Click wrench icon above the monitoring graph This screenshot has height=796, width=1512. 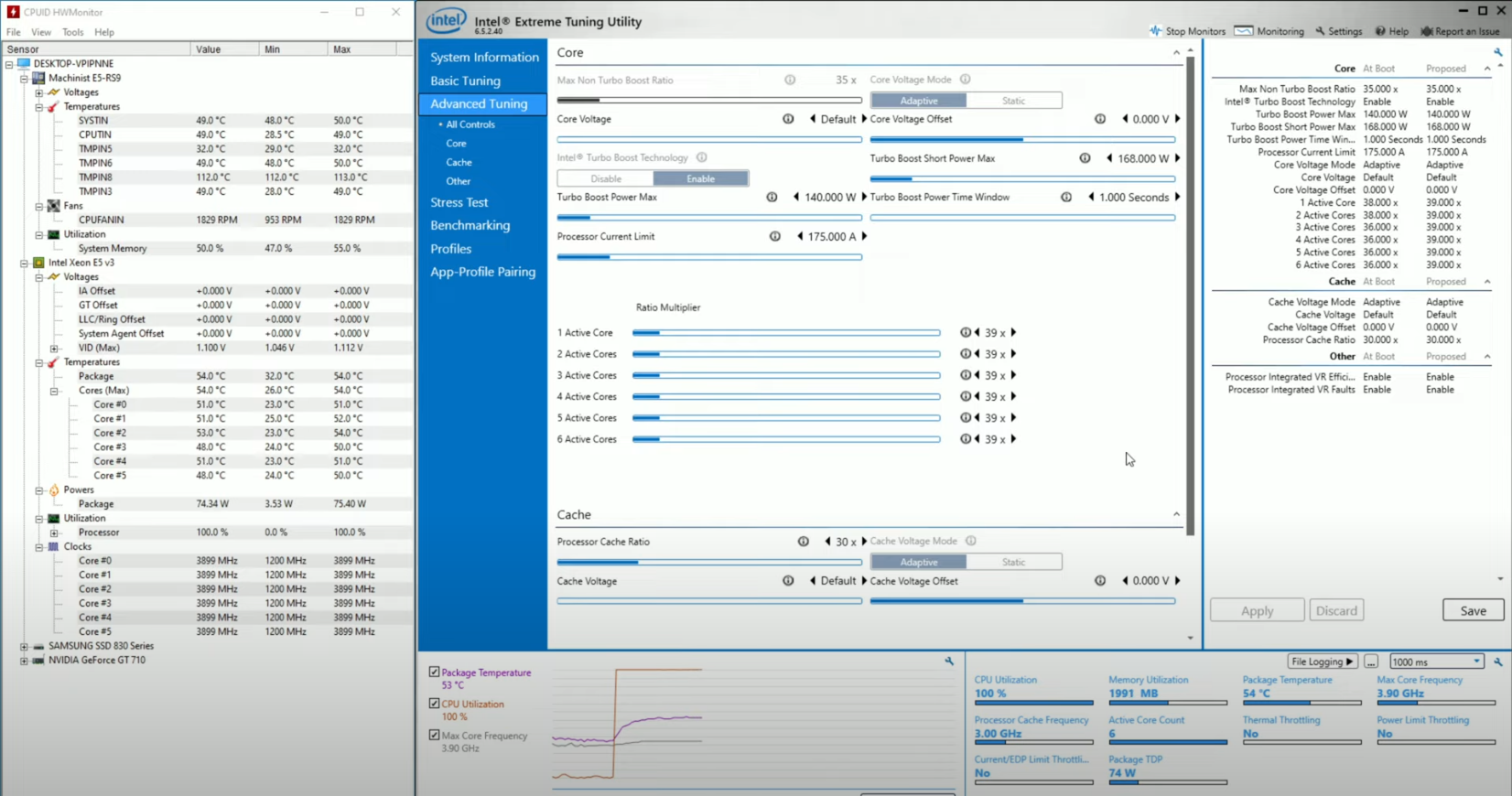click(949, 661)
